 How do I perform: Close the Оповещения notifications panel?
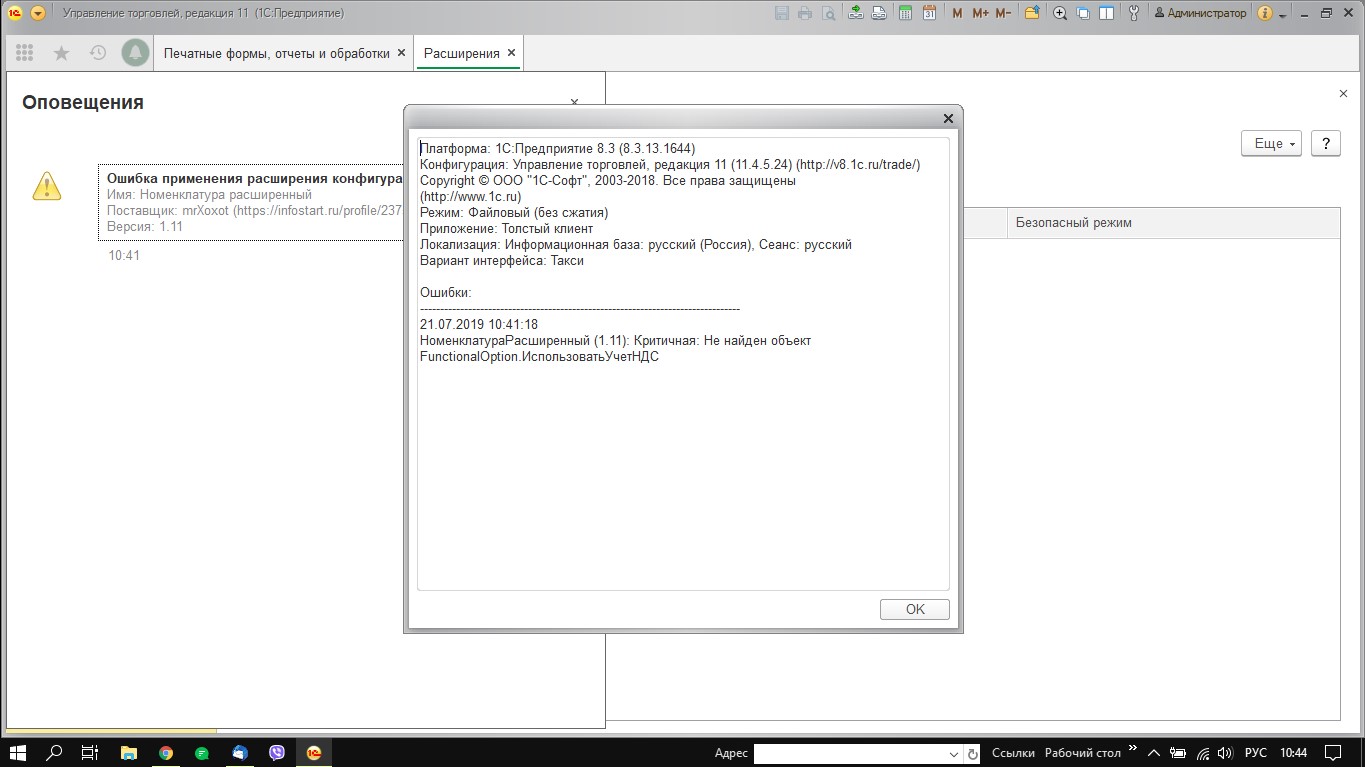coord(574,102)
